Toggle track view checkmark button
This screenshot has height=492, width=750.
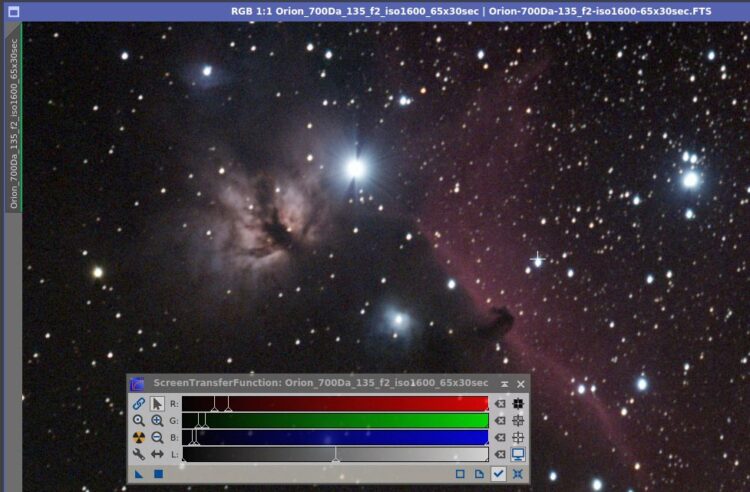click(x=498, y=474)
